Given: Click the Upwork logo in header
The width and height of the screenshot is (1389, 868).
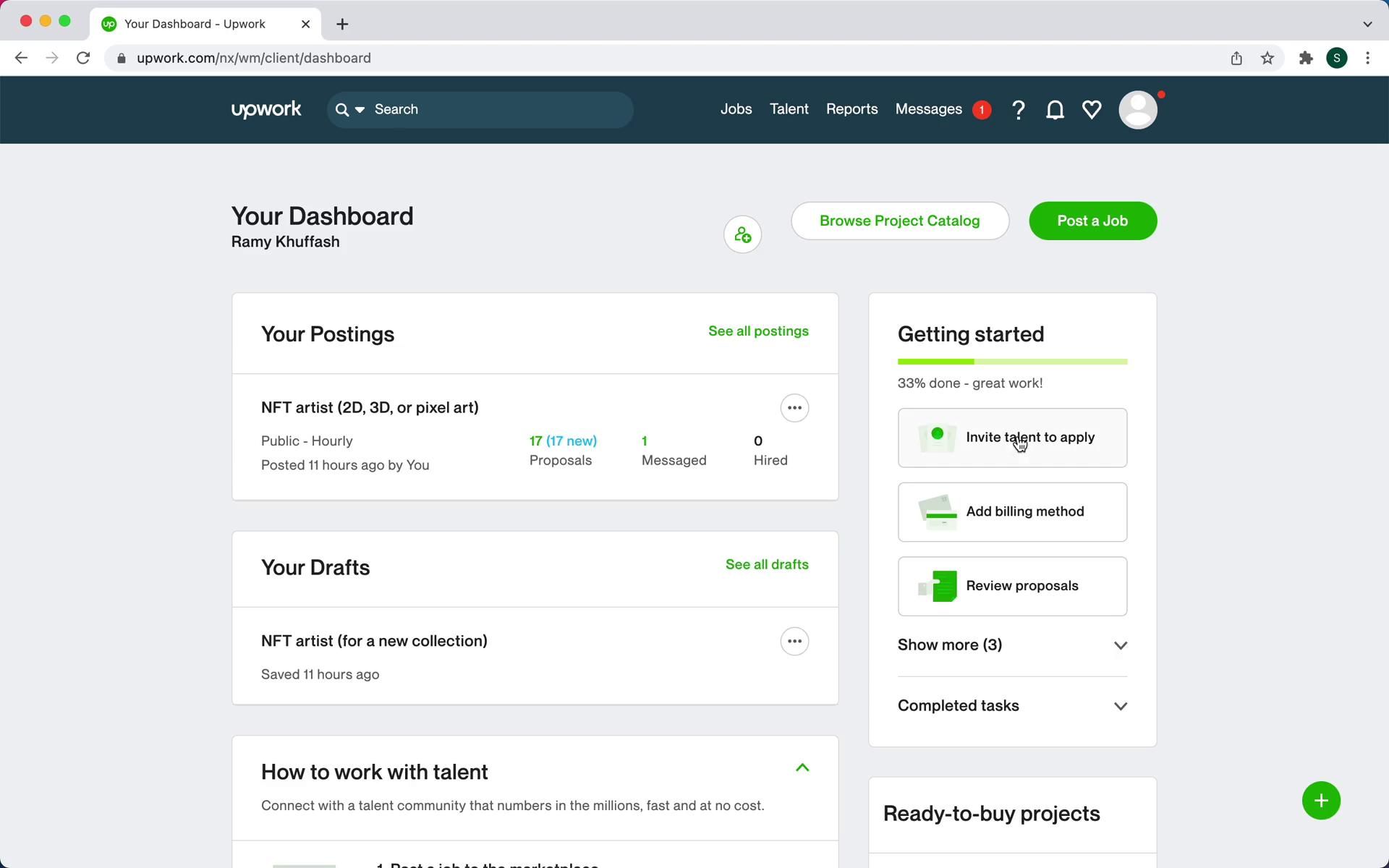Looking at the screenshot, I should (x=266, y=109).
